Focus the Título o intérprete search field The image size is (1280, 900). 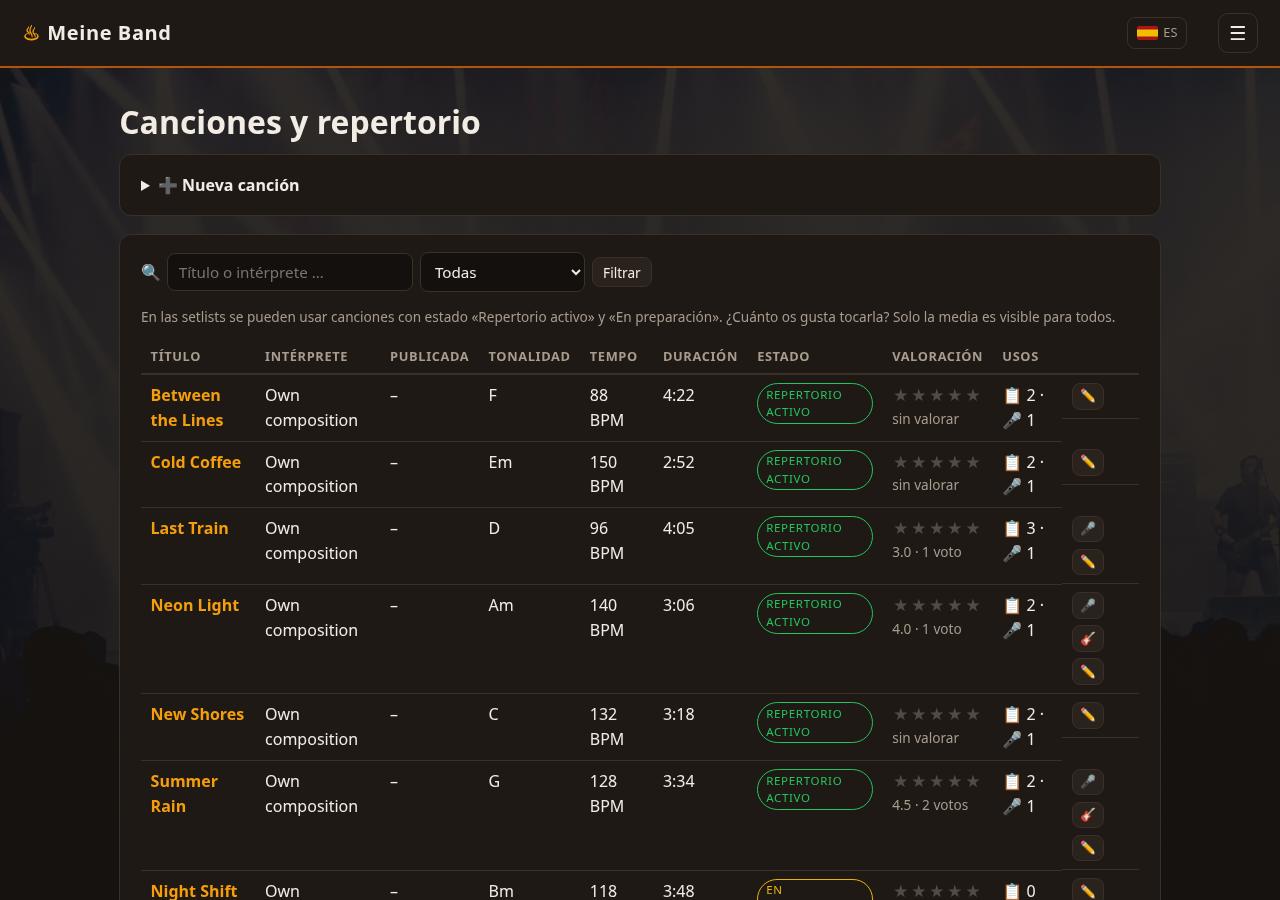(x=290, y=272)
